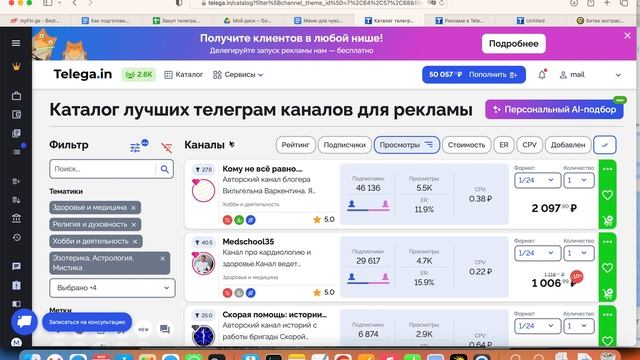
Task: Open quantity dropdown for Medschool35
Action: click(x=578, y=253)
